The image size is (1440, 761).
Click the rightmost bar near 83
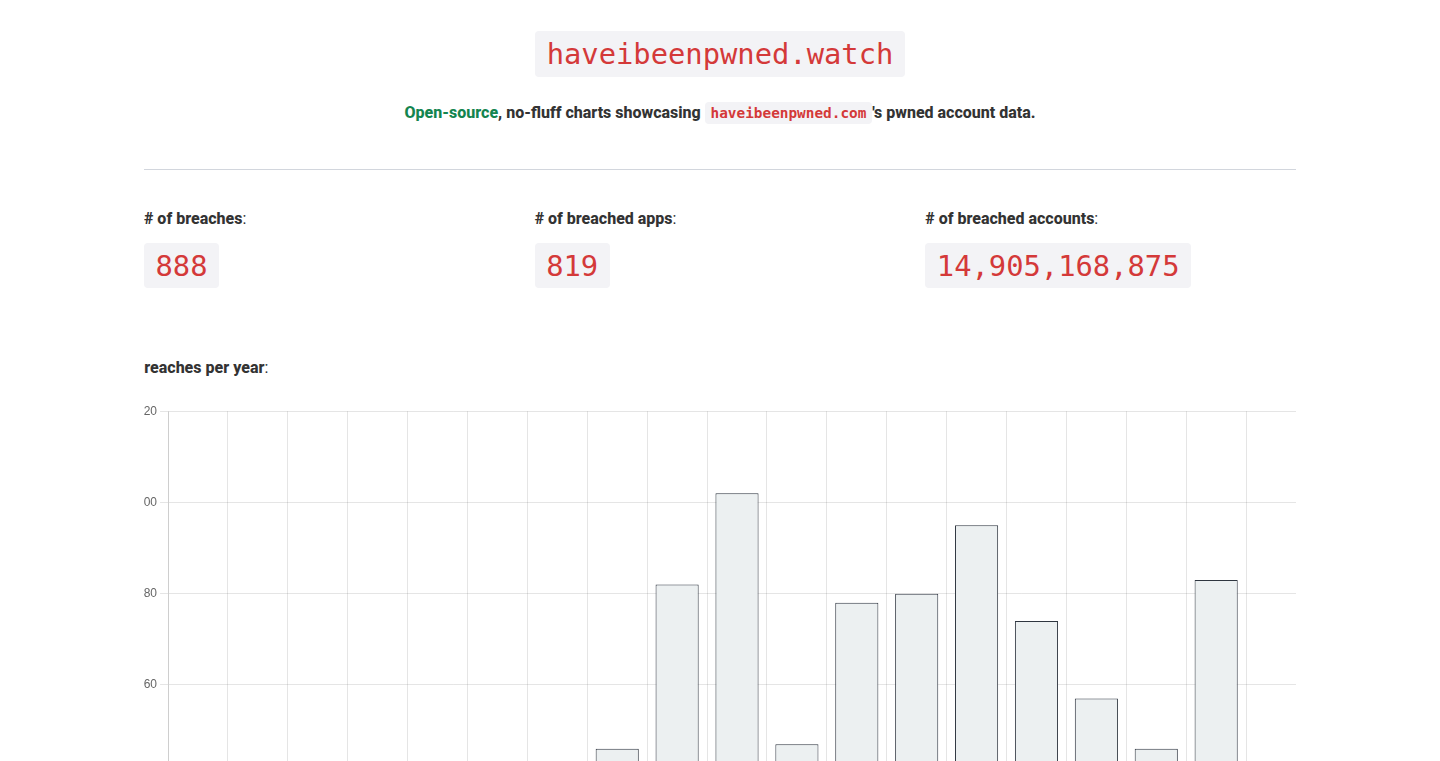(x=1216, y=670)
